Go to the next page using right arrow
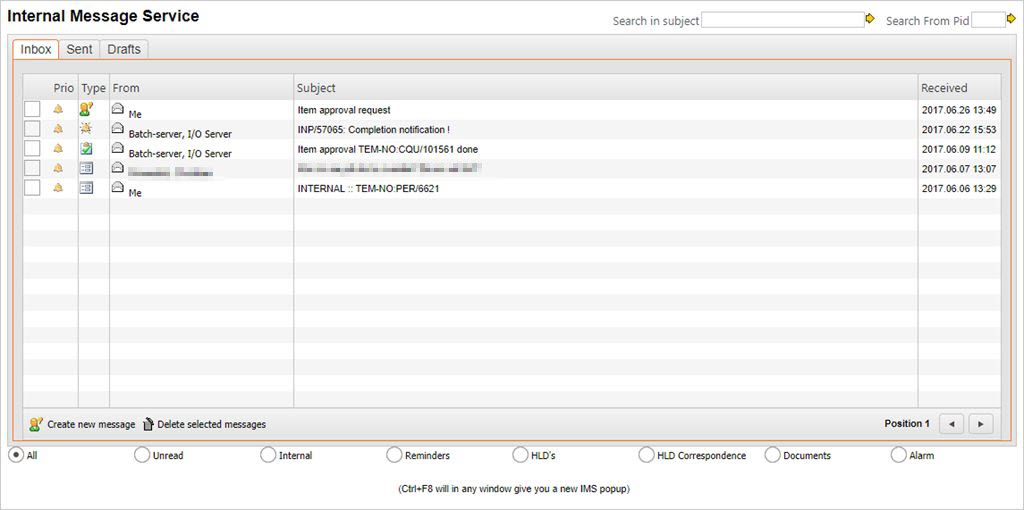The height and width of the screenshot is (510, 1024). (980, 424)
